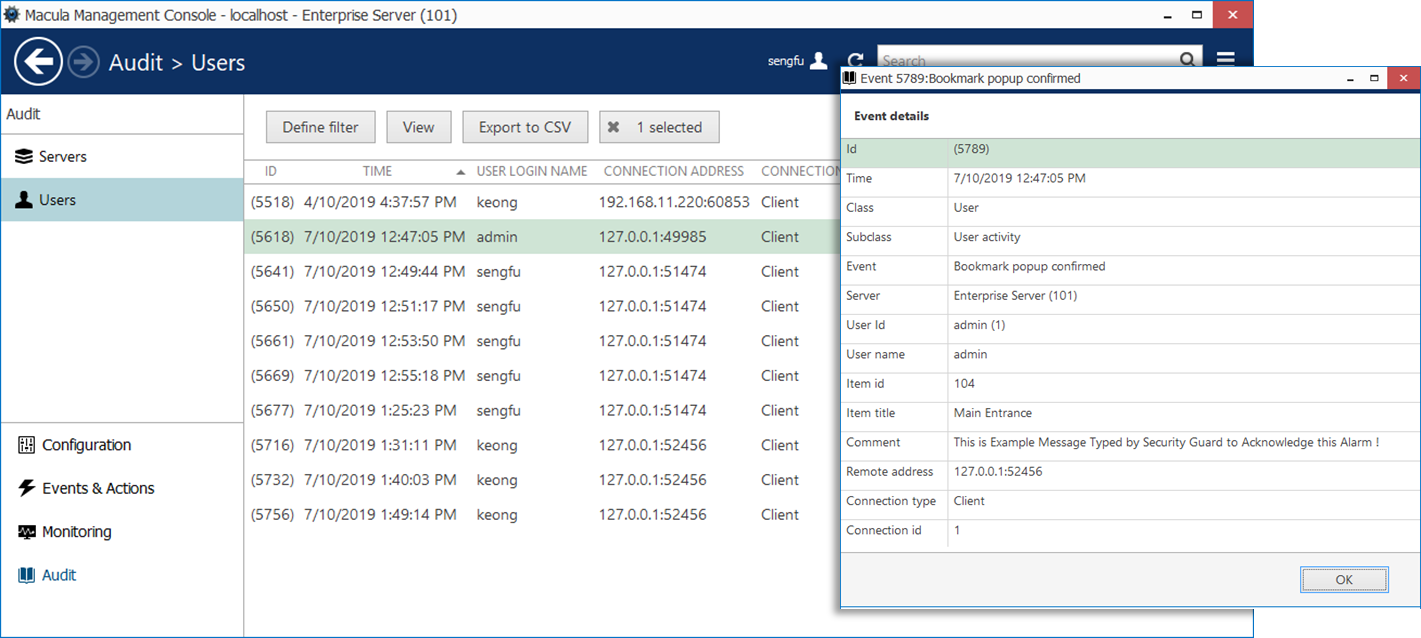Select row (5677) at 1:25:23 PM
This screenshot has width=1421, height=638.
pyautogui.click(x=542, y=410)
